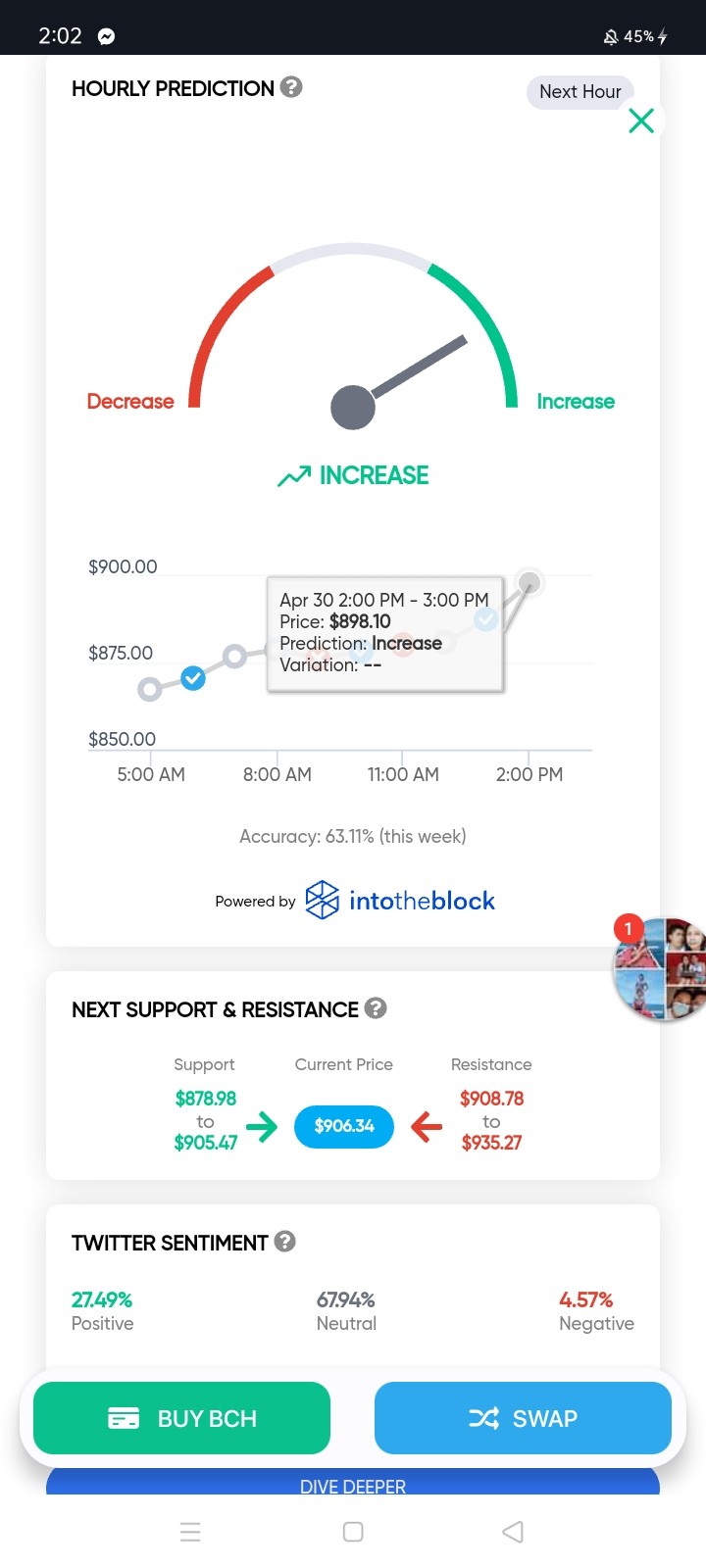Image resolution: width=706 pixels, height=1568 pixels.
Task: Select the grey 2:00 PM chart point
Action: (x=529, y=583)
